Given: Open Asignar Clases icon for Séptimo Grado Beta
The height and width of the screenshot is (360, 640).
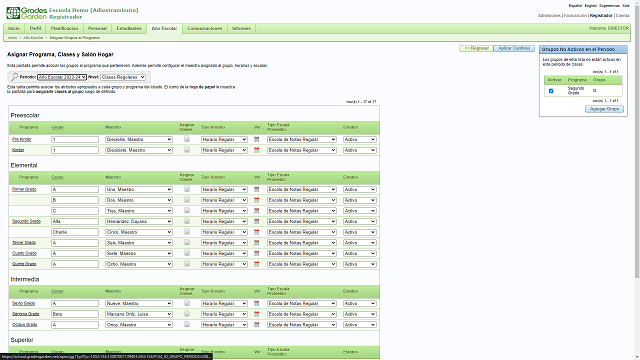Looking at the screenshot, I should click(187, 313).
